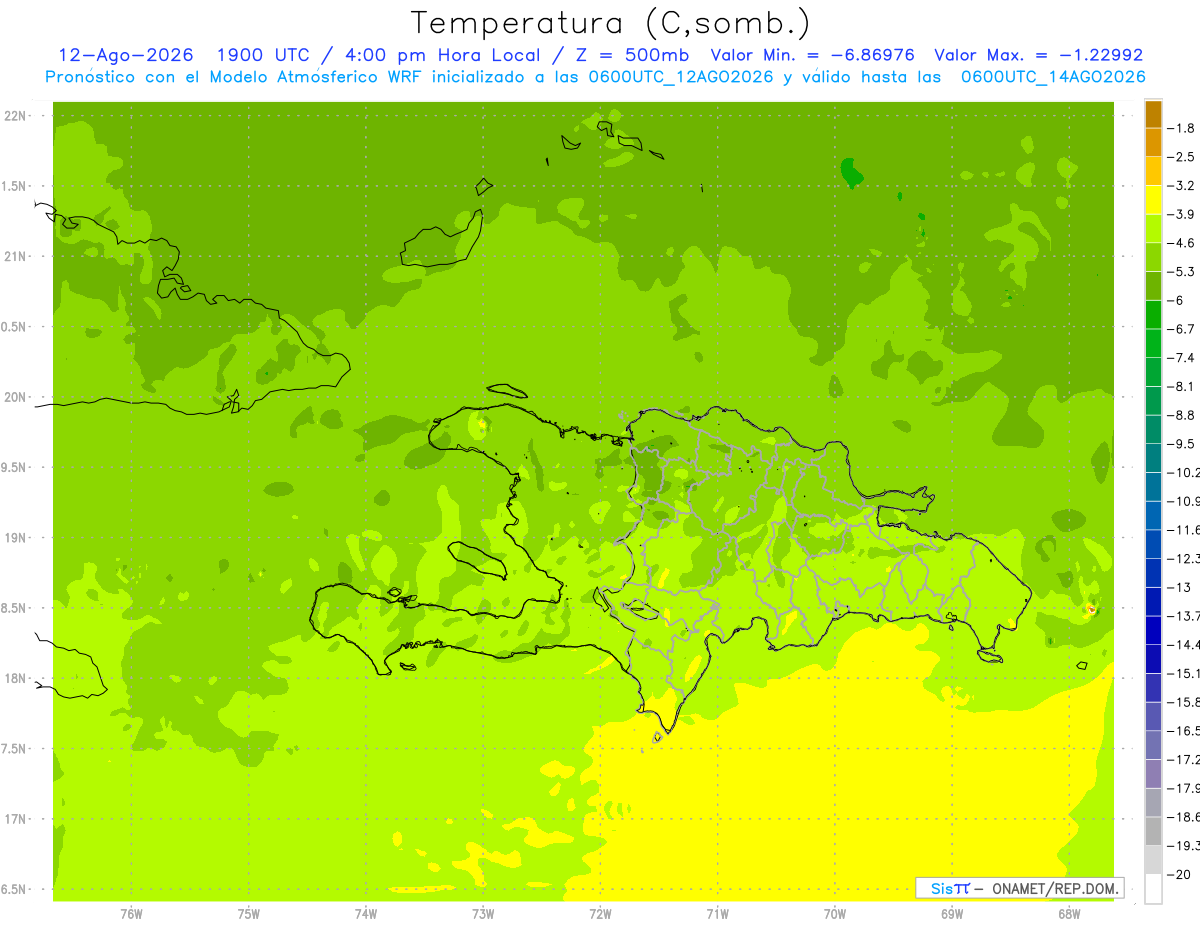Click "Valor Max. = -1.22992" text

click(x=1038, y=55)
